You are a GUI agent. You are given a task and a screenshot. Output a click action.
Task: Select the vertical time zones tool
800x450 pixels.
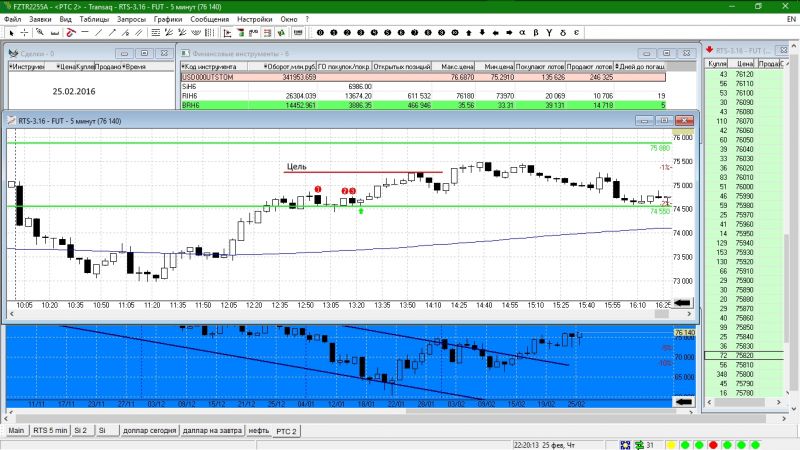209,33
